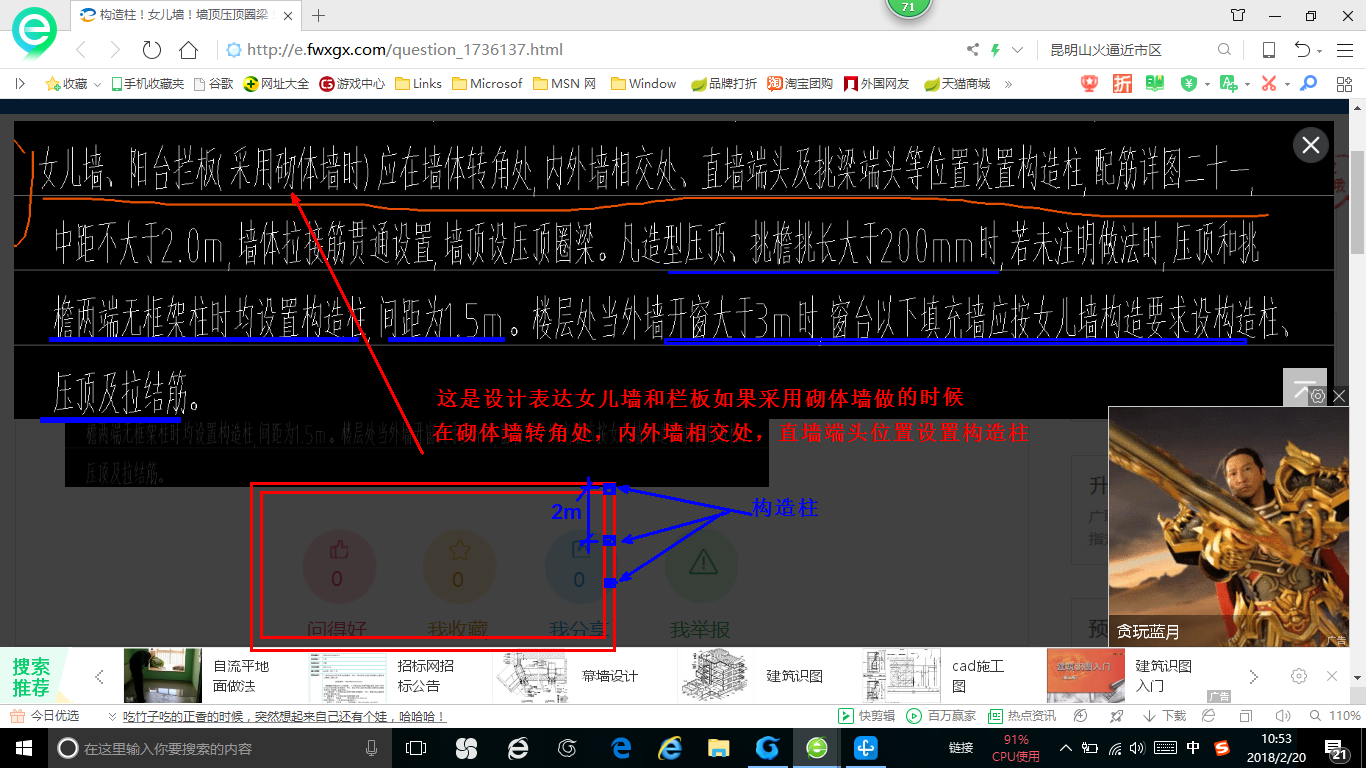Viewport: 1366px width, 768px height.
Task: Expand the screenshot tool dropdown
Action: tap(1287, 85)
